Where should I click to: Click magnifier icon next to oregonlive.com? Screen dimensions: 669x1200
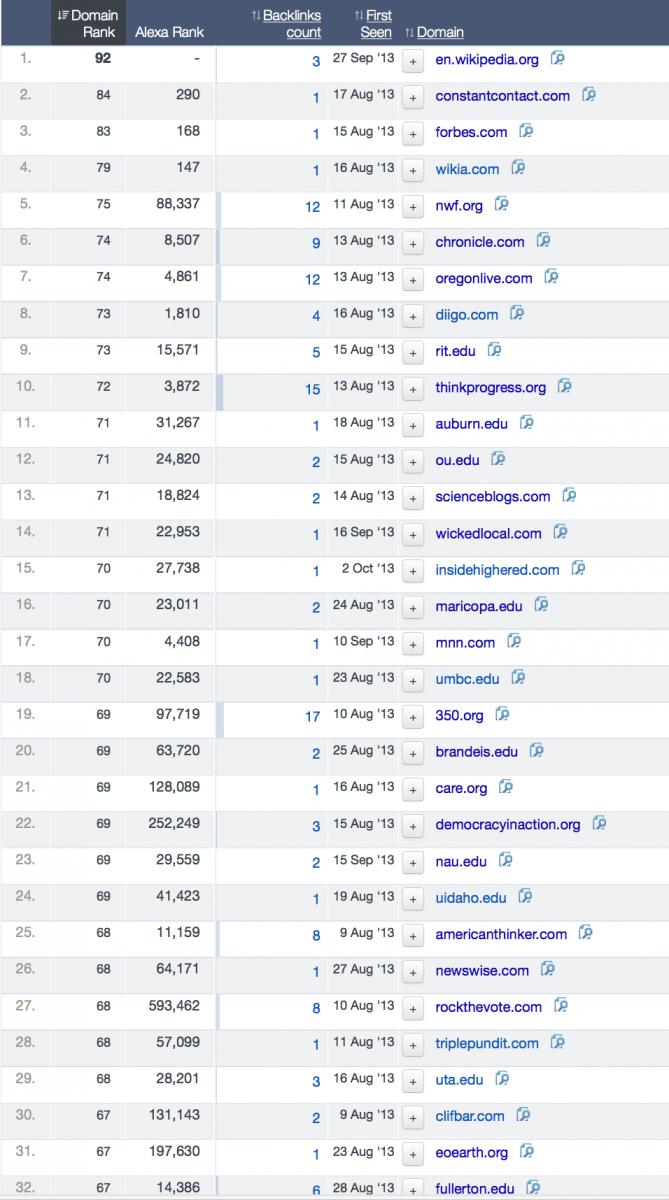pyautogui.click(x=551, y=277)
